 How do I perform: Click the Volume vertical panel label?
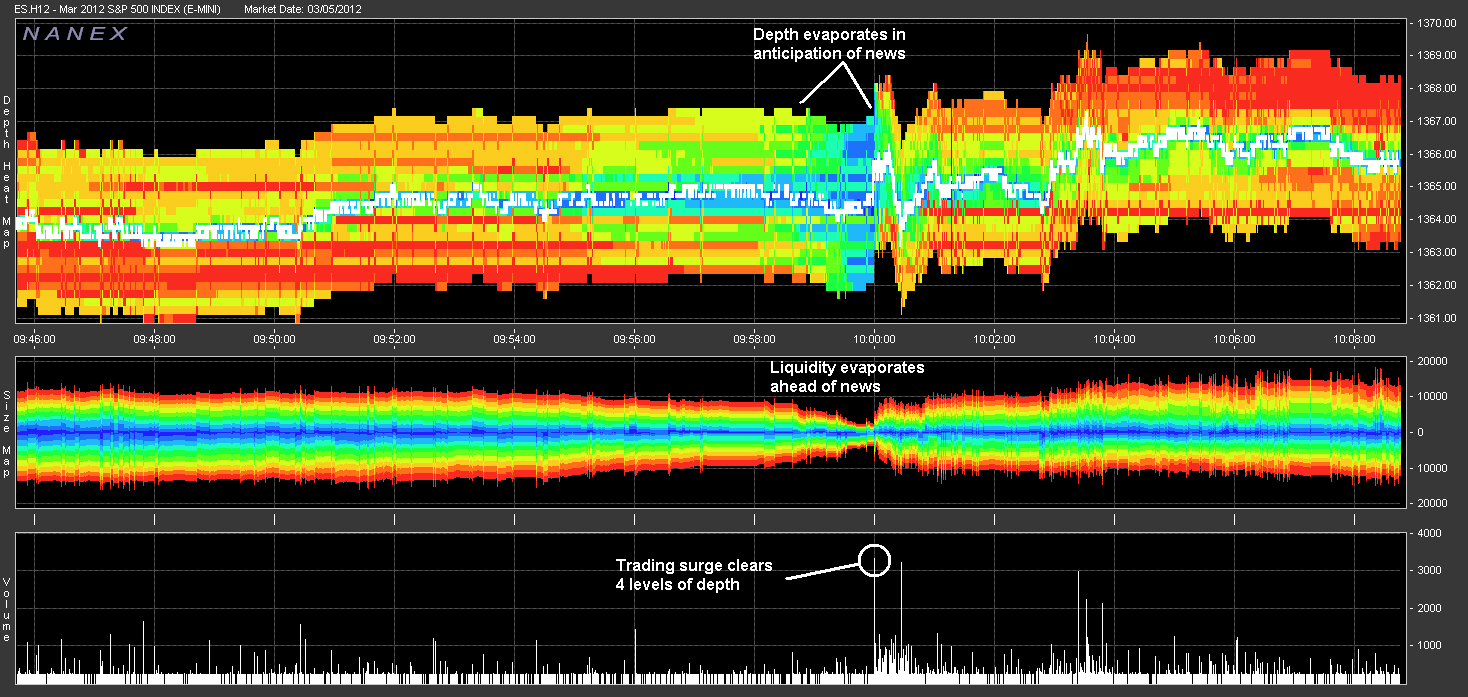(7, 609)
